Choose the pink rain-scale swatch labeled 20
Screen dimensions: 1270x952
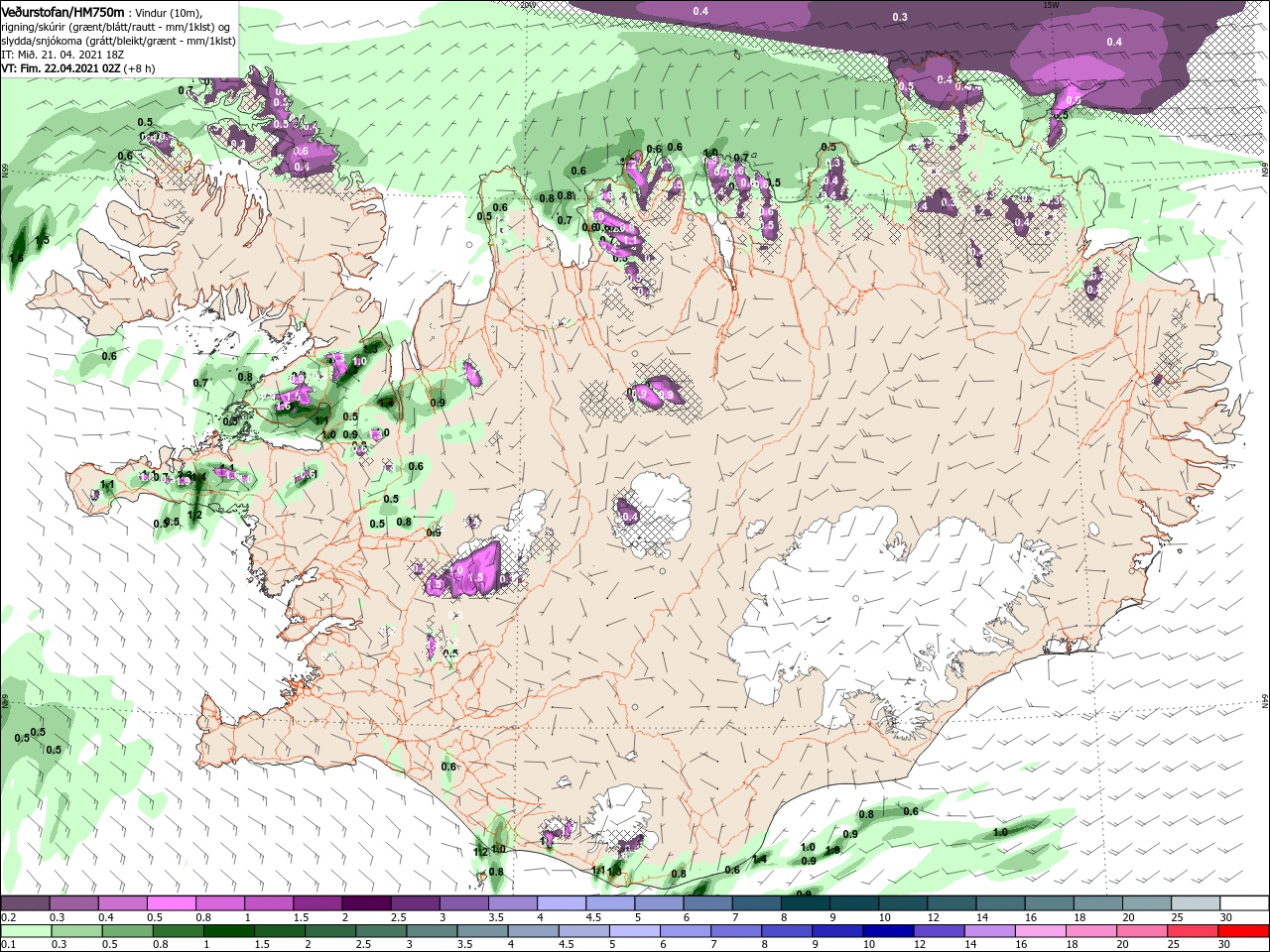[x=1142, y=931]
